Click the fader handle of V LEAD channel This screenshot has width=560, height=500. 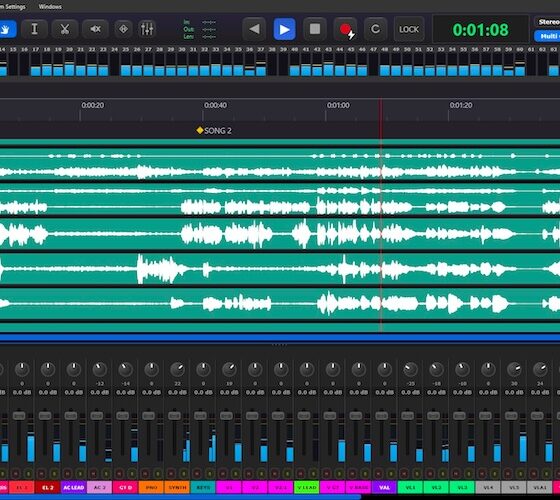[304, 416]
